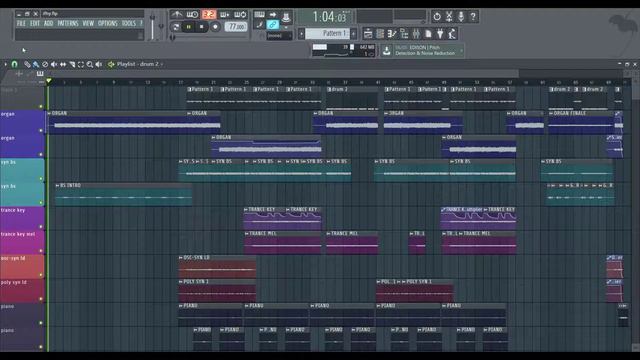Mute the poly syn ld track
Image resolution: width=640 pixels, height=360 pixels.
point(40,299)
